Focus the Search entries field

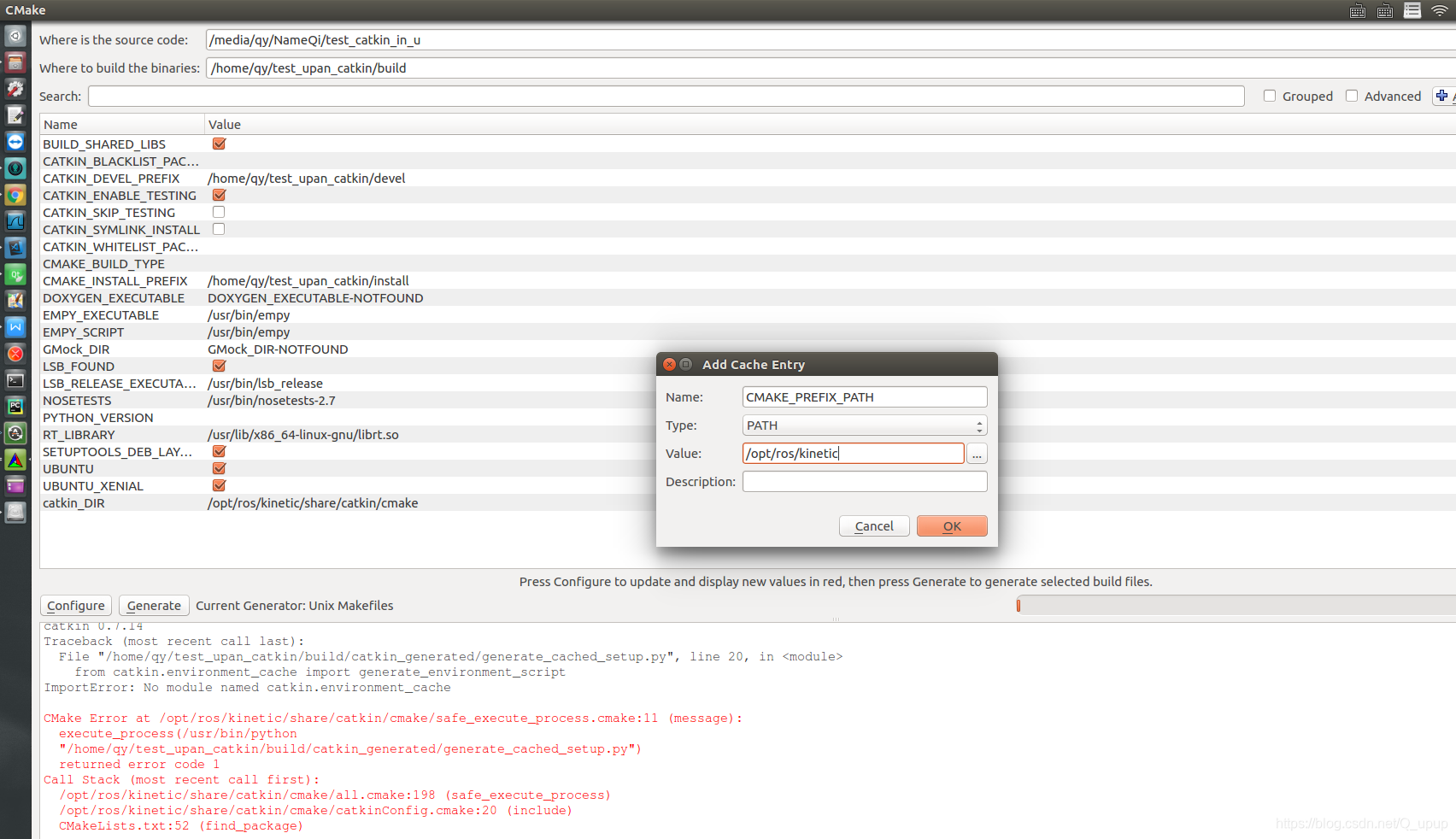coord(666,97)
